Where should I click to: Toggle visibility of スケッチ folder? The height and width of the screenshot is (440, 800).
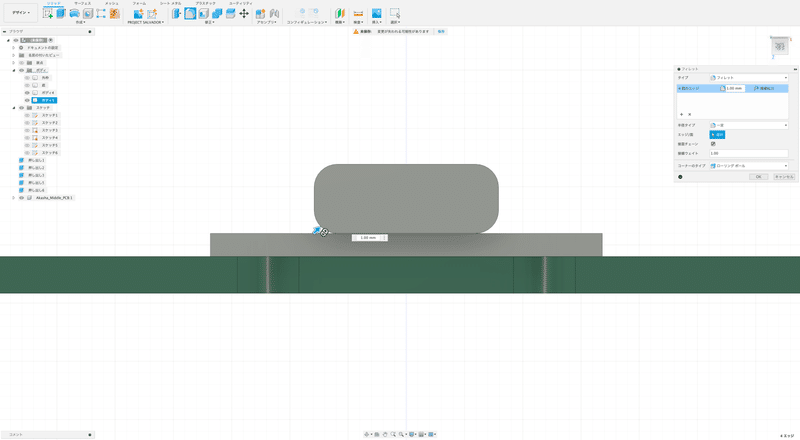pyautogui.click(x=21, y=108)
